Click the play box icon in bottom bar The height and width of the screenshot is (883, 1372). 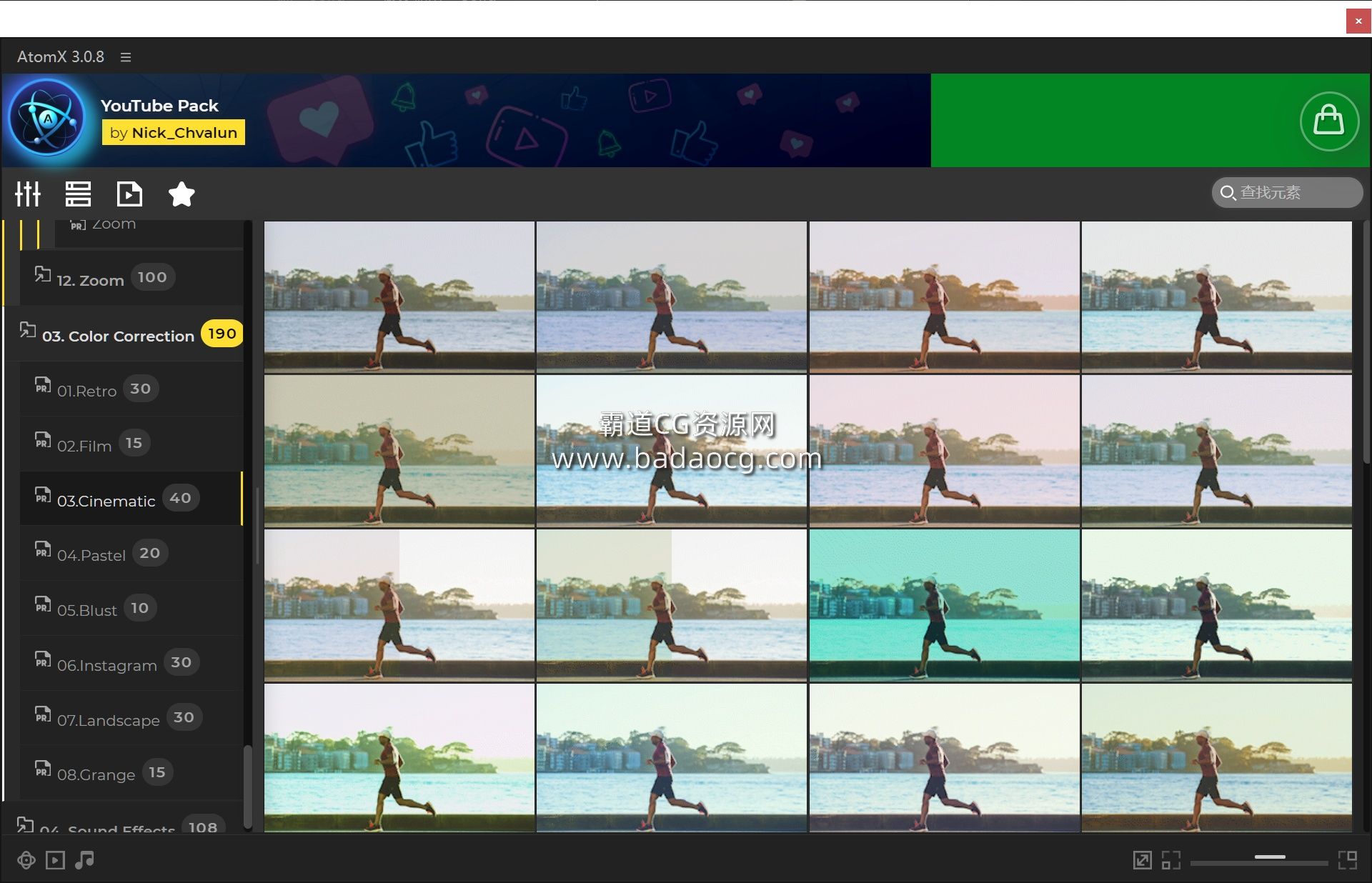(x=55, y=860)
